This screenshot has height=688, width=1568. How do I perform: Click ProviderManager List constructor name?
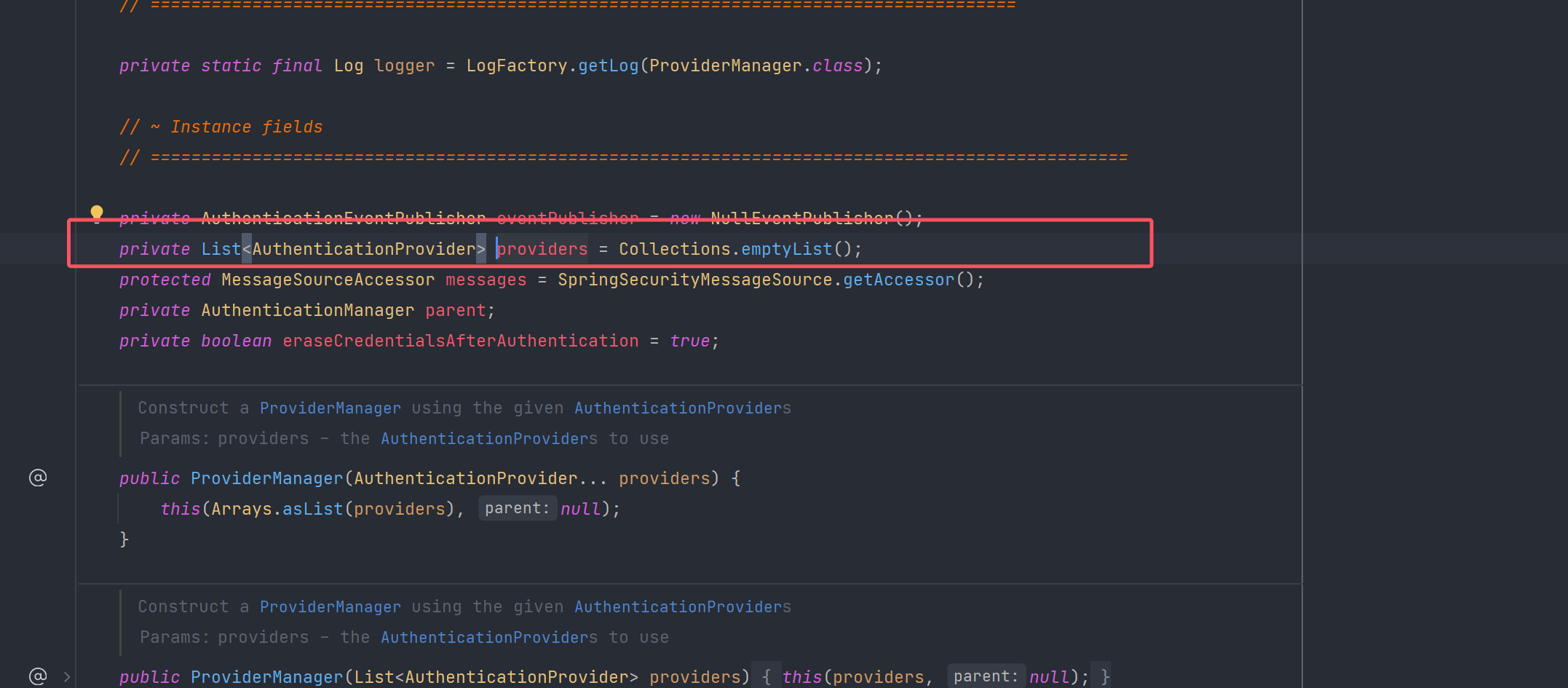267,677
